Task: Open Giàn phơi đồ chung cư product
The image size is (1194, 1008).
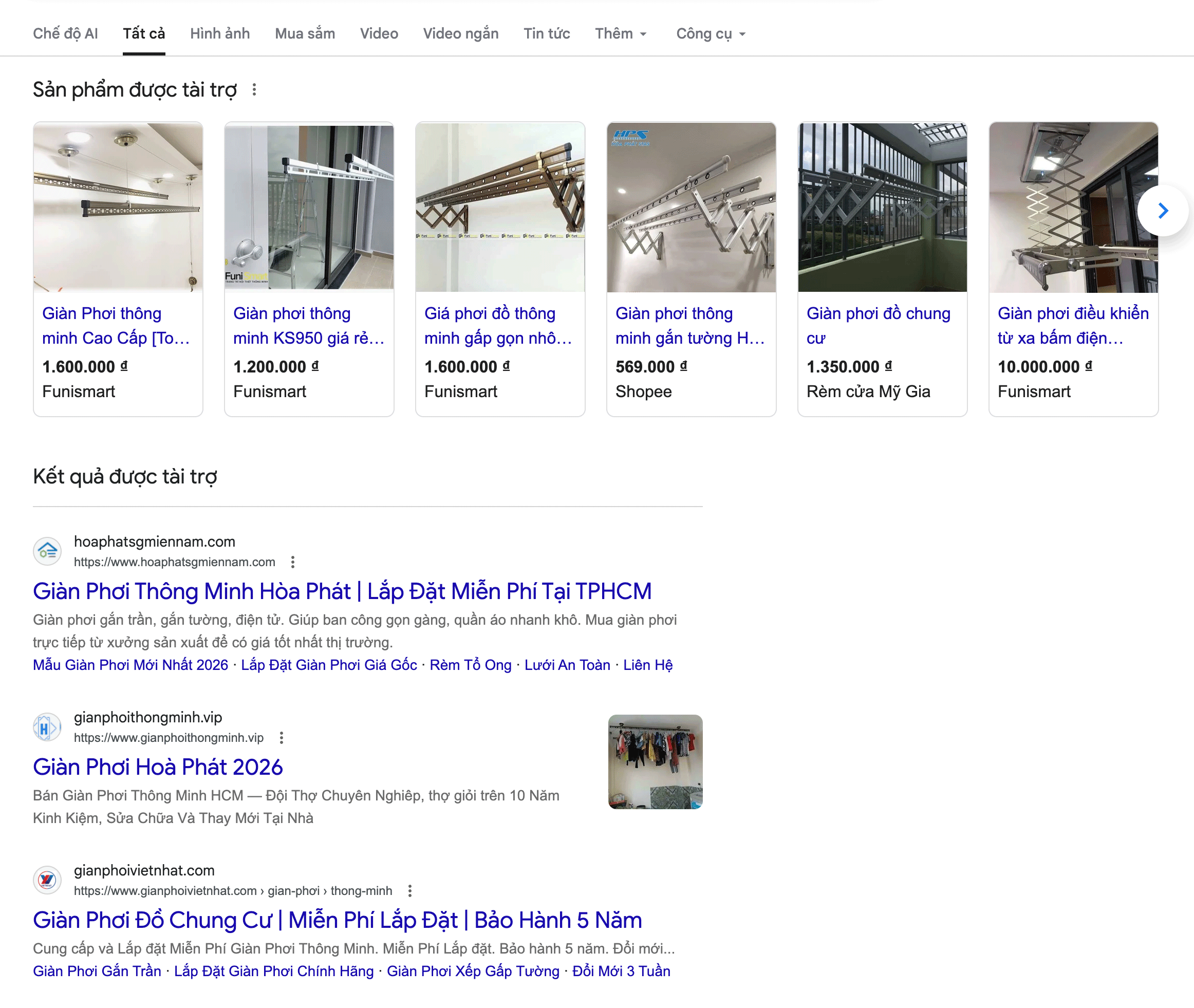Action: tap(879, 326)
